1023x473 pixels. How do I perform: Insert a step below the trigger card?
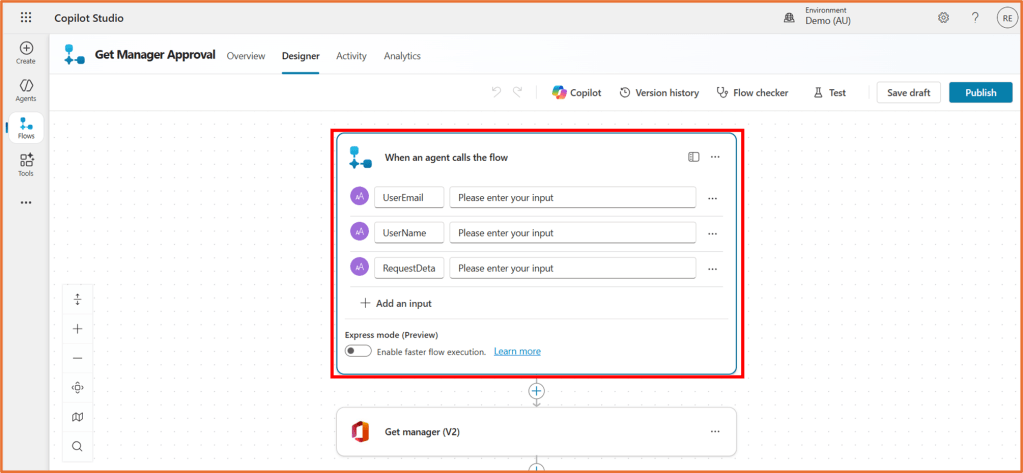pyautogui.click(x=536, y=391)
